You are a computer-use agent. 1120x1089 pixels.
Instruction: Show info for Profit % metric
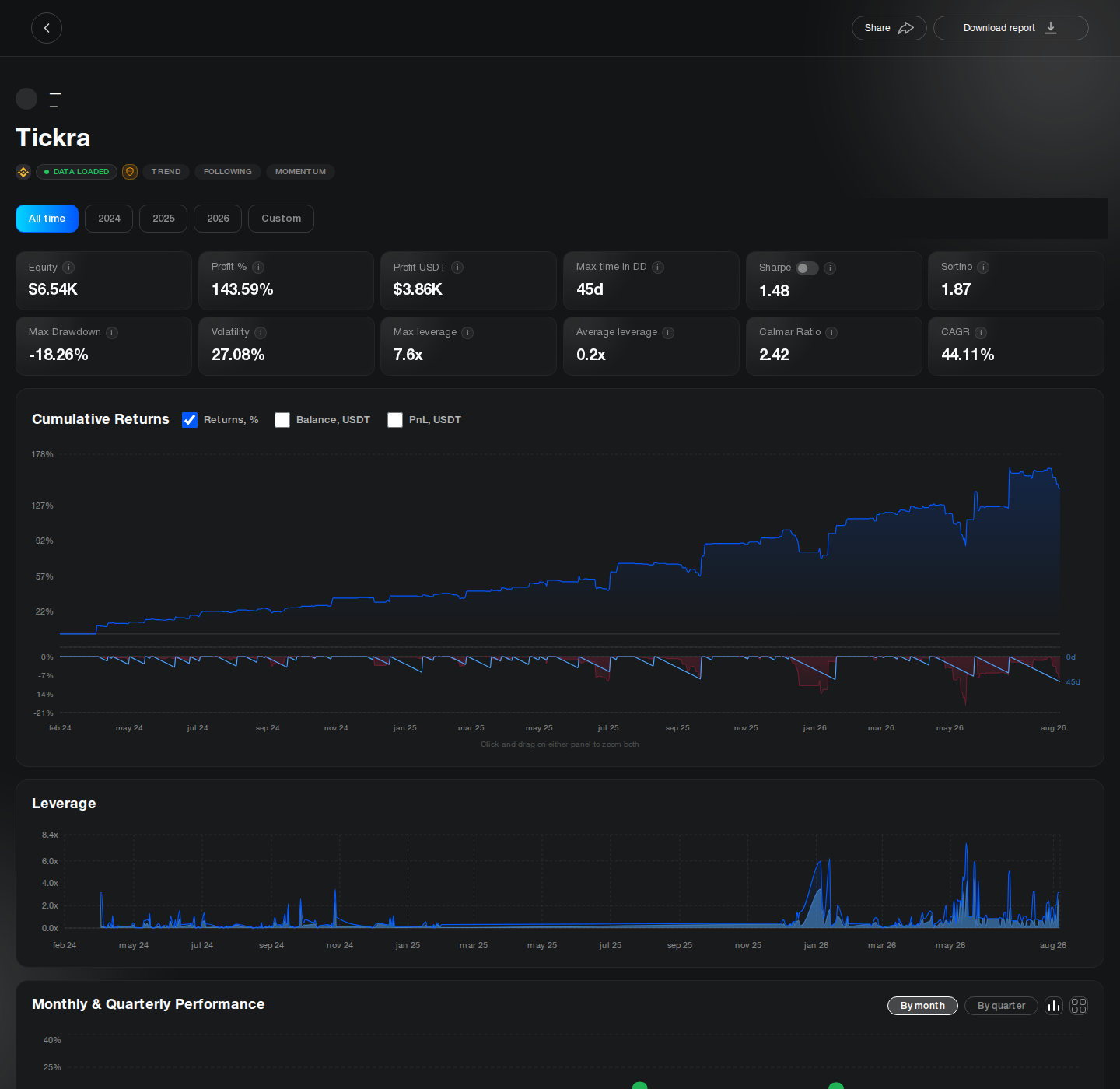258,268
